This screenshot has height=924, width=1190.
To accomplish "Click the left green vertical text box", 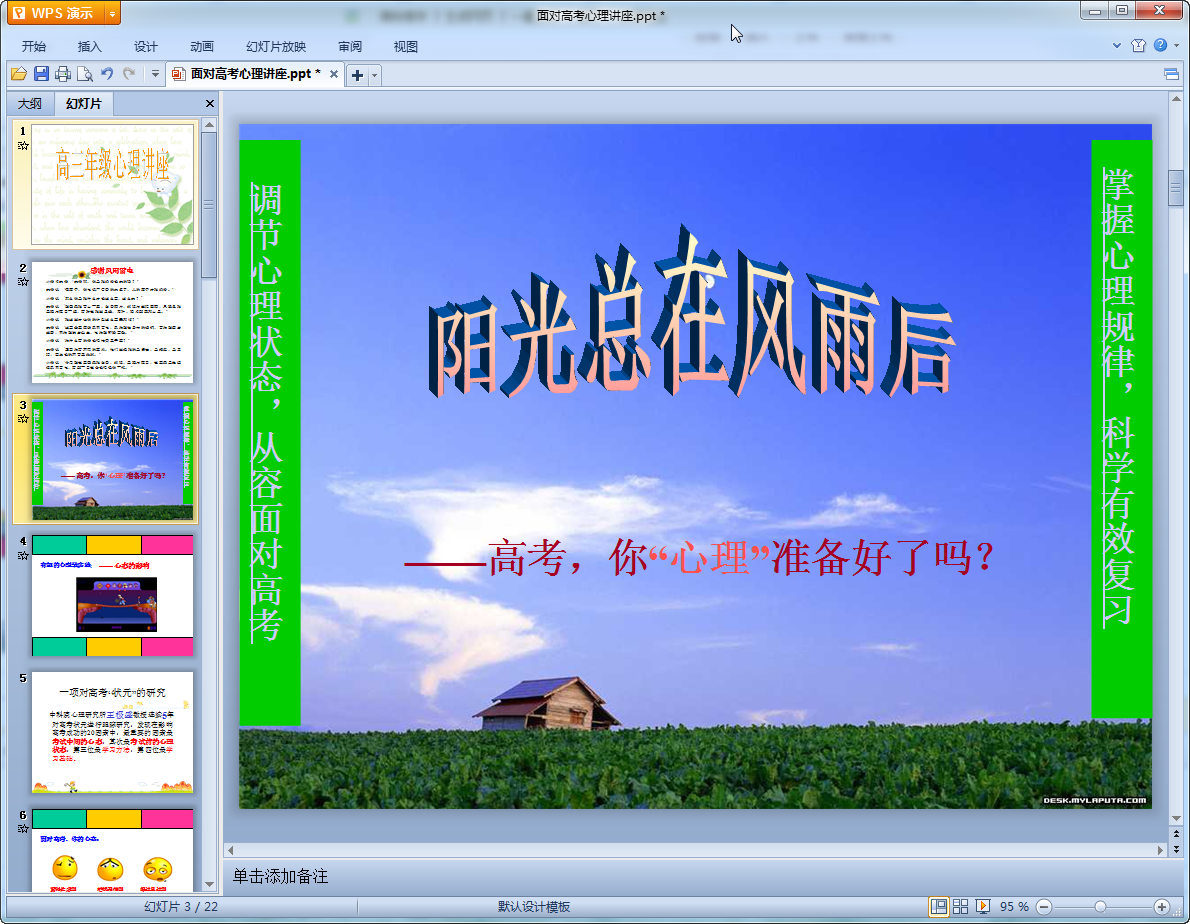I will click(x=269, y=432).
